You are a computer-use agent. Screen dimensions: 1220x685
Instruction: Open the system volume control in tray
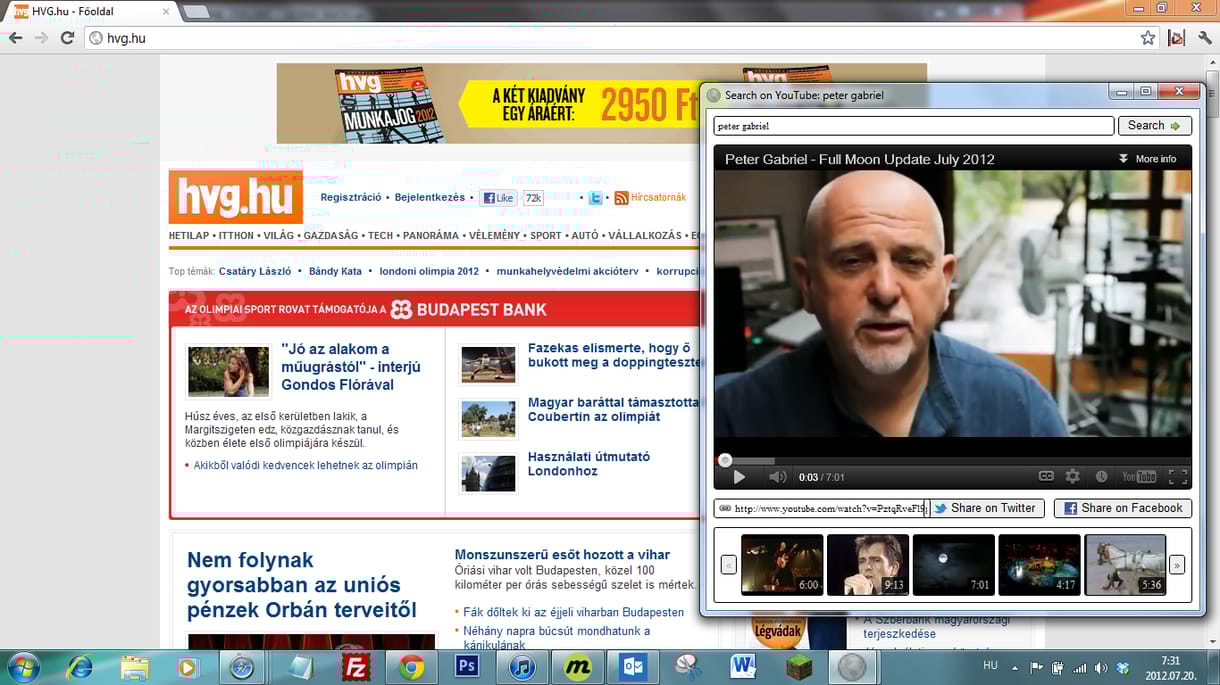pyautogui.click(x=1101, y=667)
